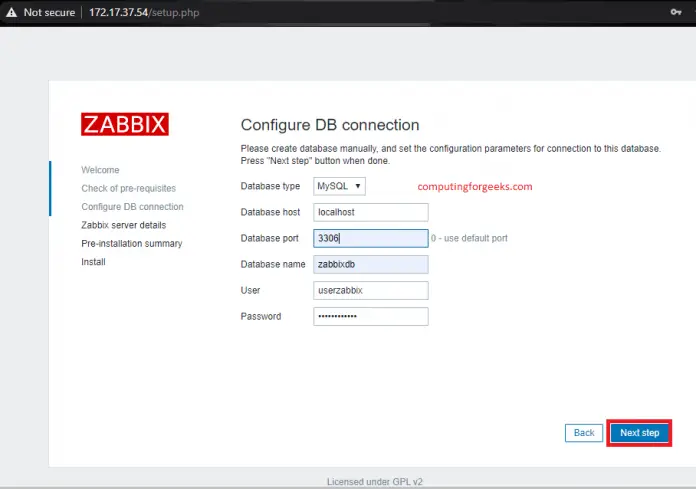The image size is (696, 489).
Task: Click into the Database port field
Action: (x=371, y=238)
